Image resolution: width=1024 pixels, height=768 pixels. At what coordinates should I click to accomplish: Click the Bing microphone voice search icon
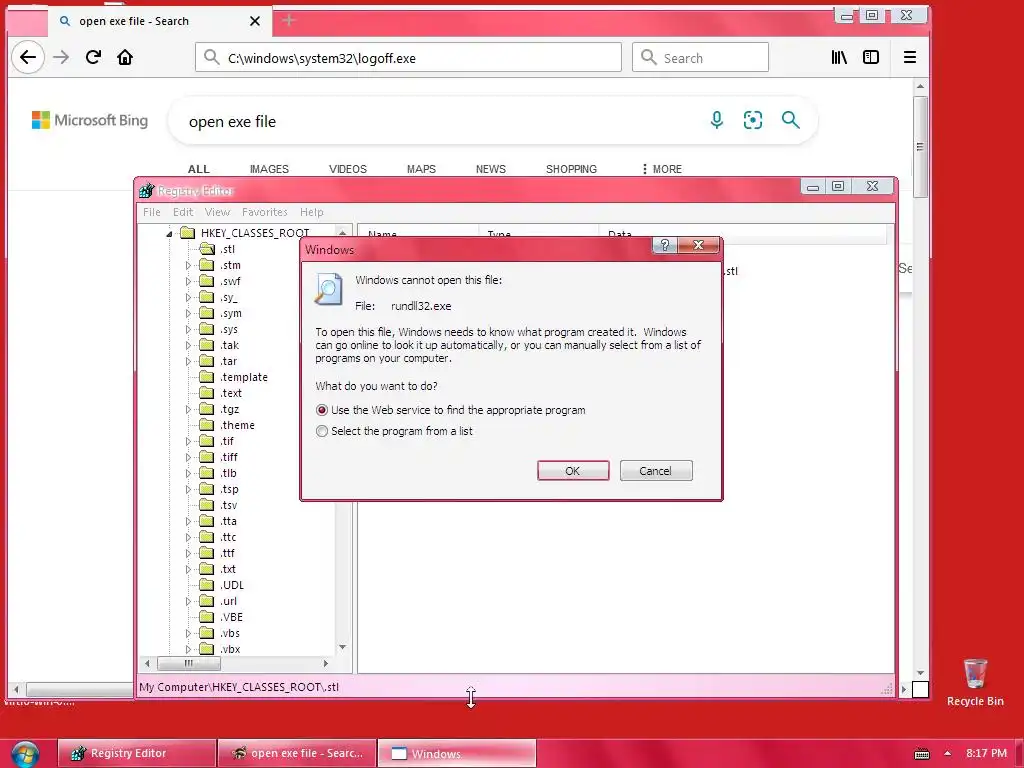pyautogui.click(x=716, y=120)
